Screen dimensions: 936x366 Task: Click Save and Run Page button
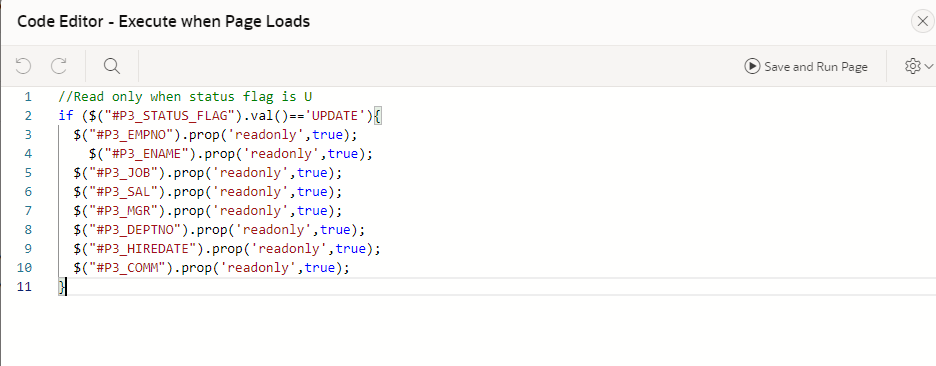(806, 66)
